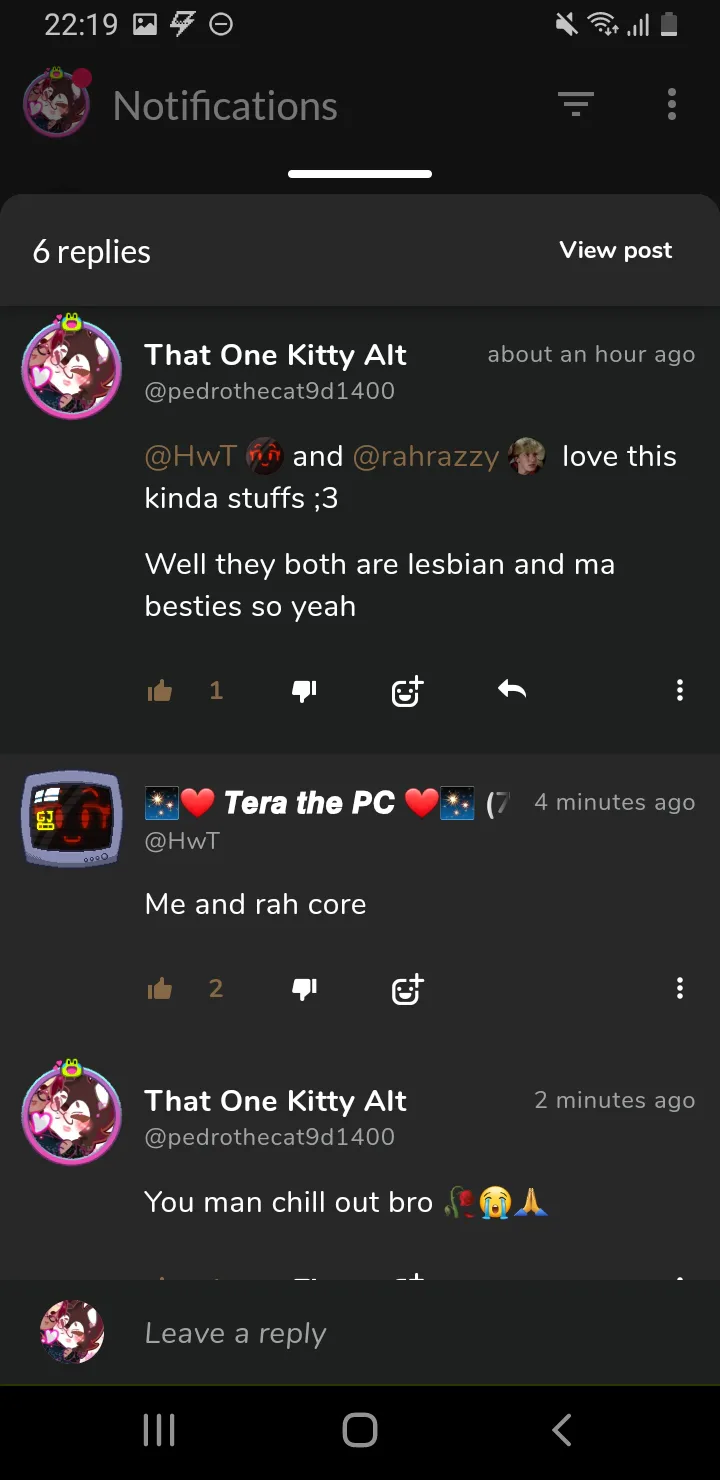This screenshot has width=720, height=1480.
Task: Open the @rahrazzy mention link
Action: click(426, 456)
